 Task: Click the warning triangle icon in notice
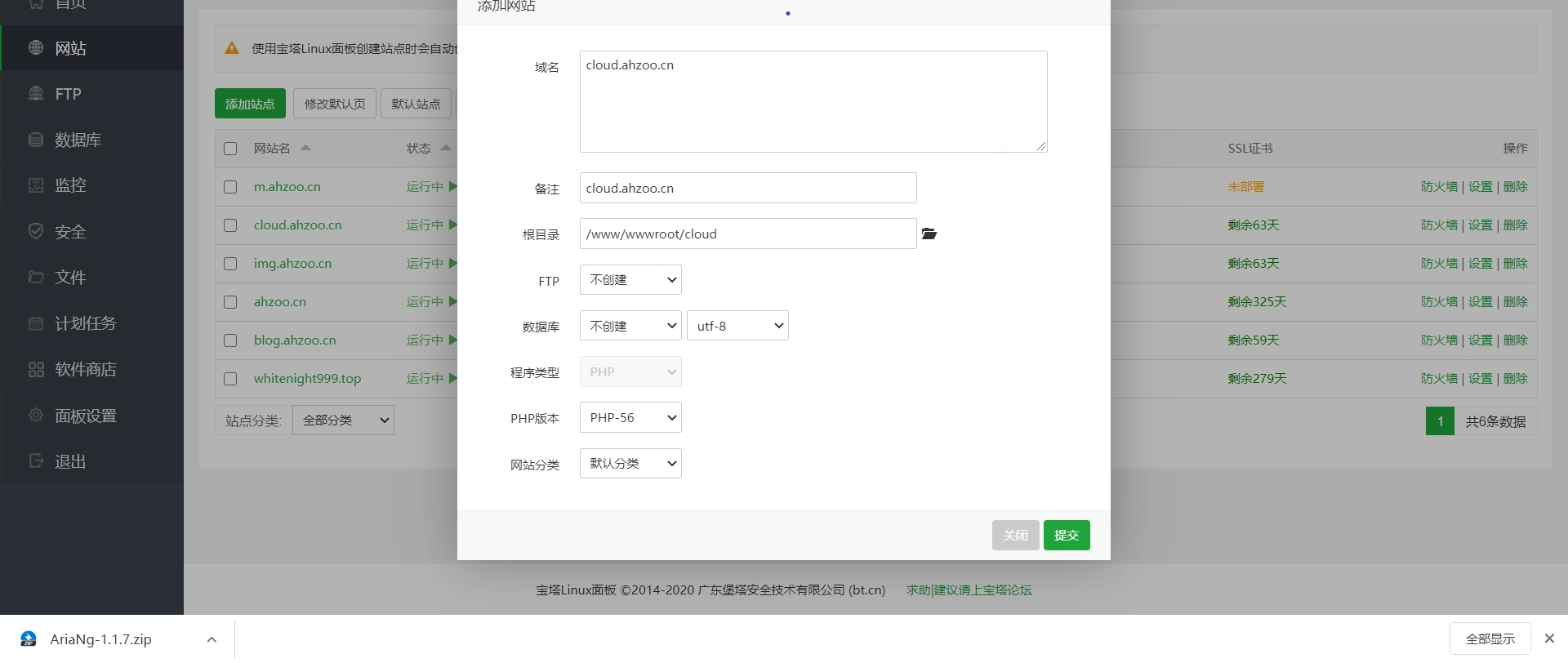coord(232,48)
